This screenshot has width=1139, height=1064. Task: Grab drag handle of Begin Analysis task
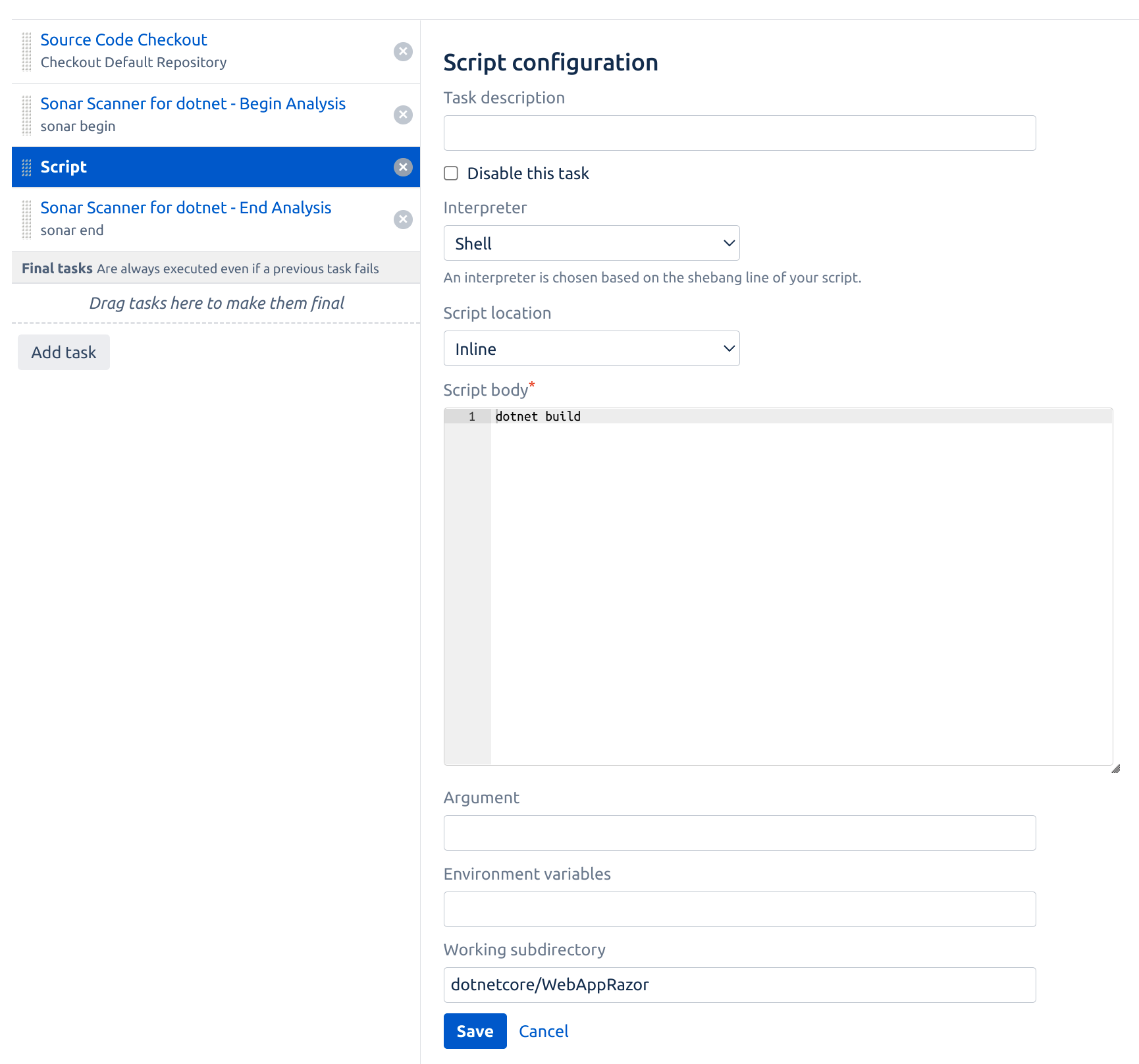tap(26, 115)
